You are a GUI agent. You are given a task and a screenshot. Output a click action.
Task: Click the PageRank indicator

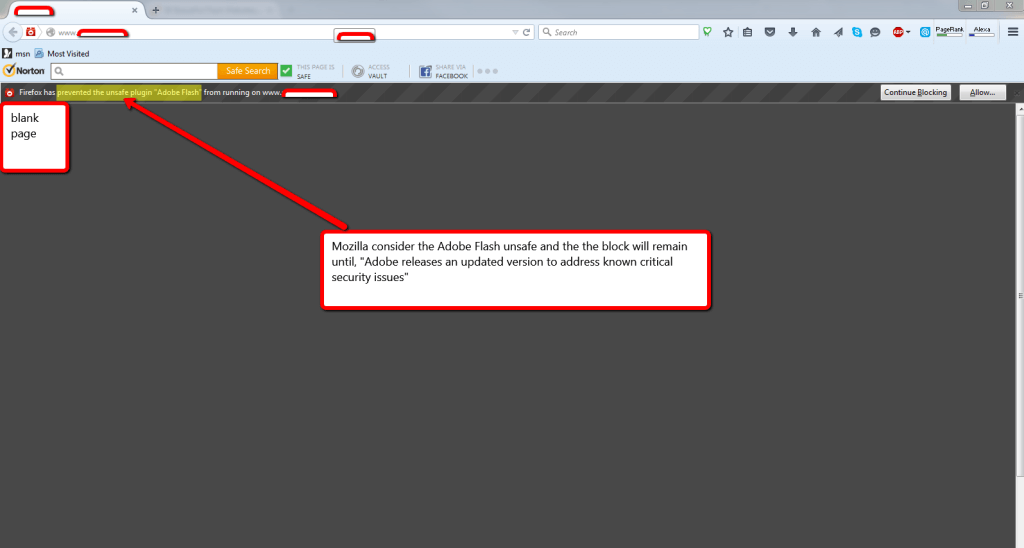(950, 31)
